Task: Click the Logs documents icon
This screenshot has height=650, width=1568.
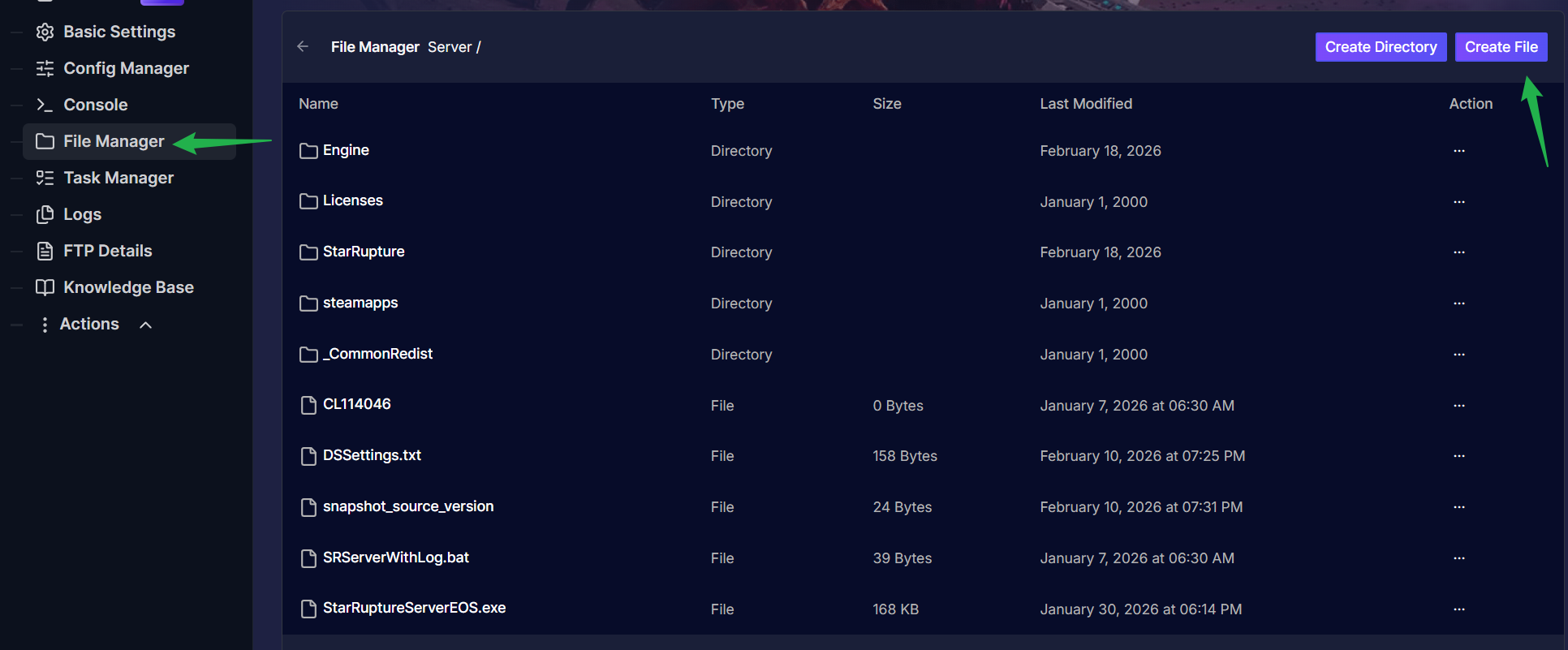Action: [45, 214]
